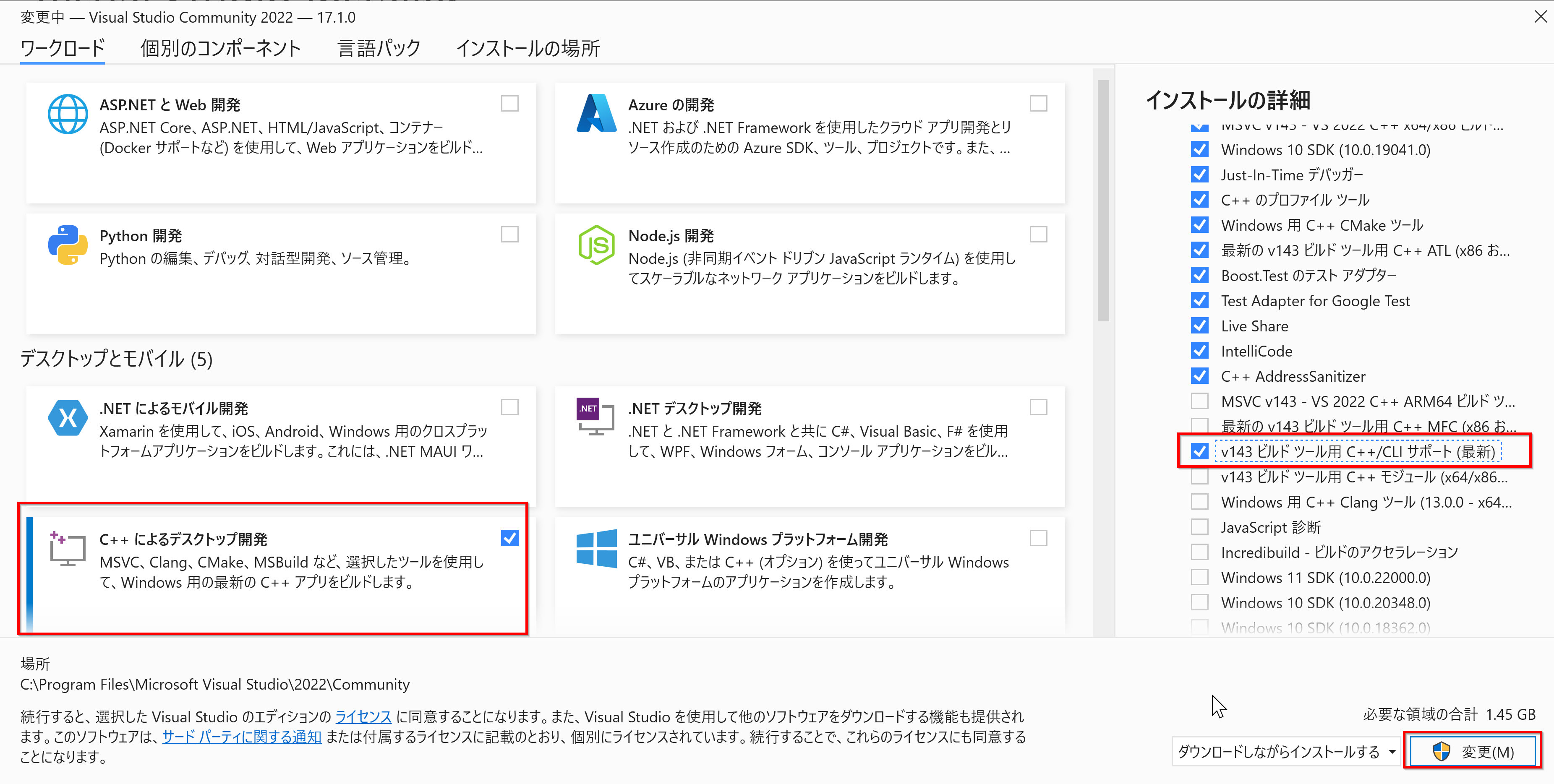Open the ライセンス link
1554x784 pixels.
tap(363, 716)
